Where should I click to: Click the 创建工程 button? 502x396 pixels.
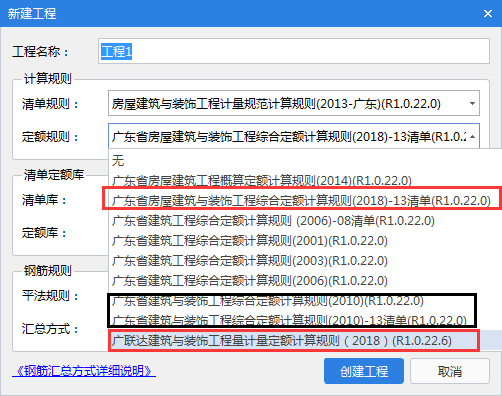point(364,371)
